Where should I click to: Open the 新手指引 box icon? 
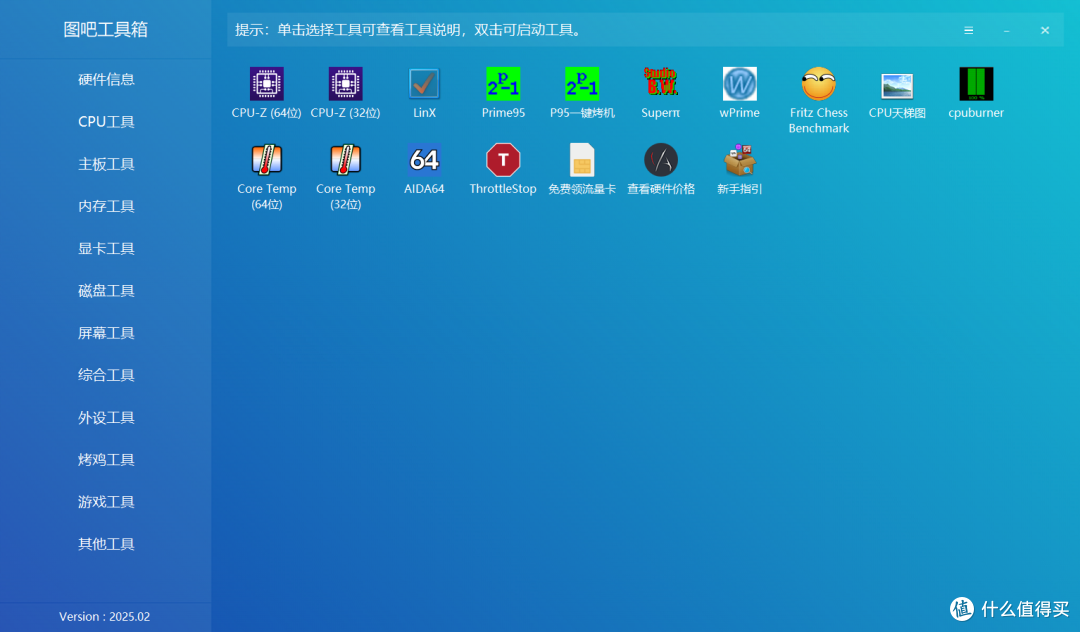[x=740, y=160]
